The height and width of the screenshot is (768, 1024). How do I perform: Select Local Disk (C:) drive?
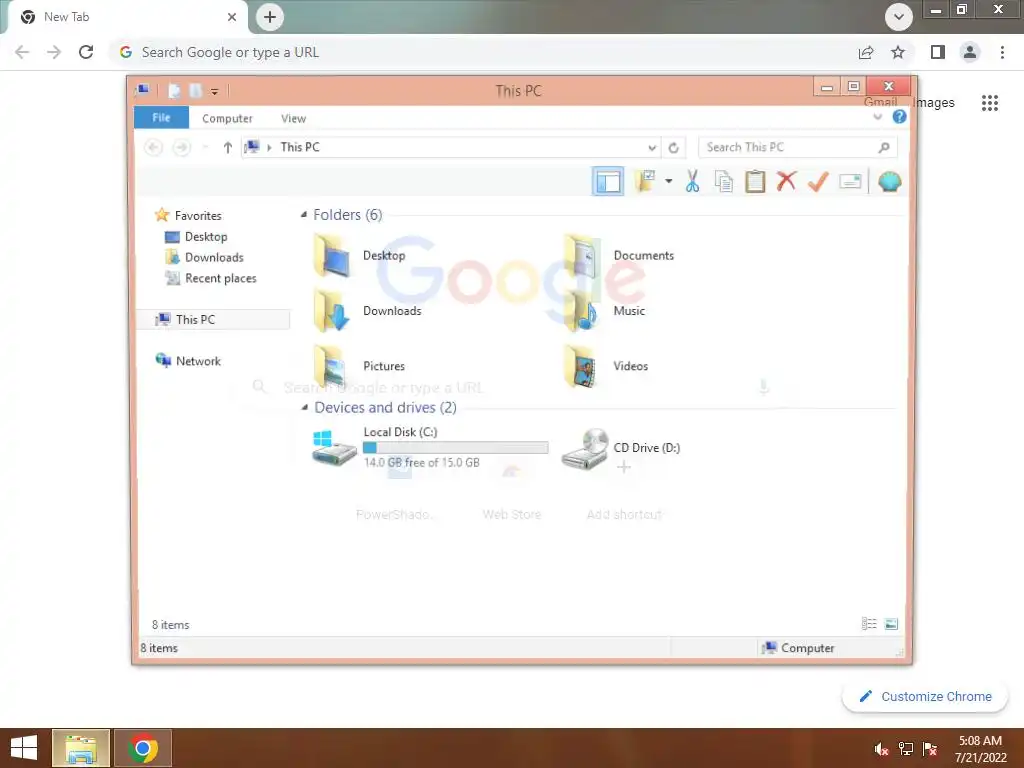[430, 447]
